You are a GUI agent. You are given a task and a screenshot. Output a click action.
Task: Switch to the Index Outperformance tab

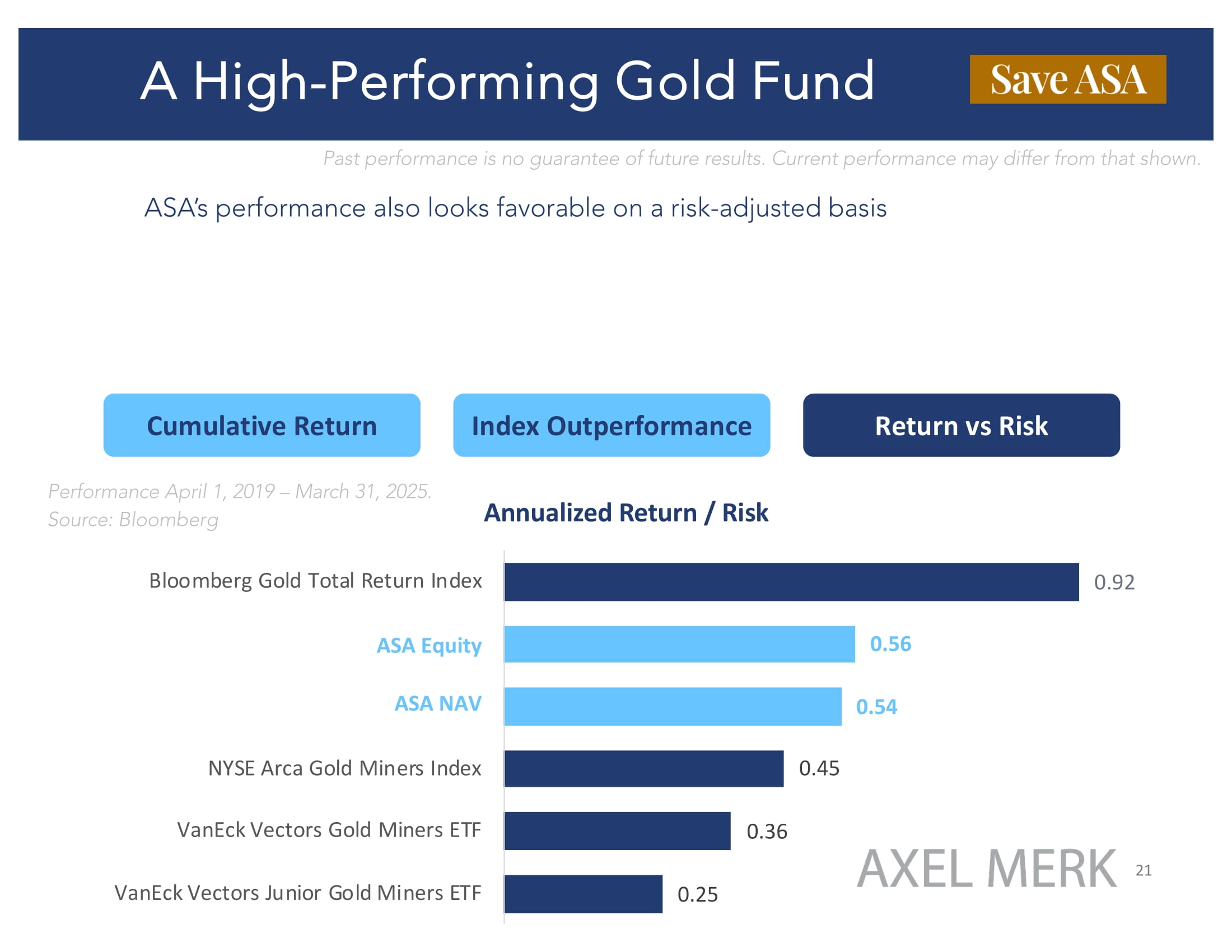coord(612,425)
